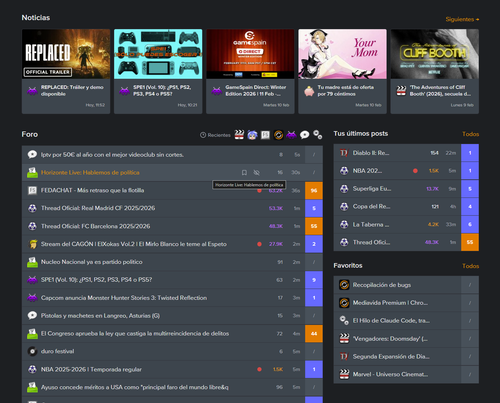This screenshot has width=500, height=403.
Task: Click the clapperboard icon on the Cliff Booth card
Action: [401, 91]
